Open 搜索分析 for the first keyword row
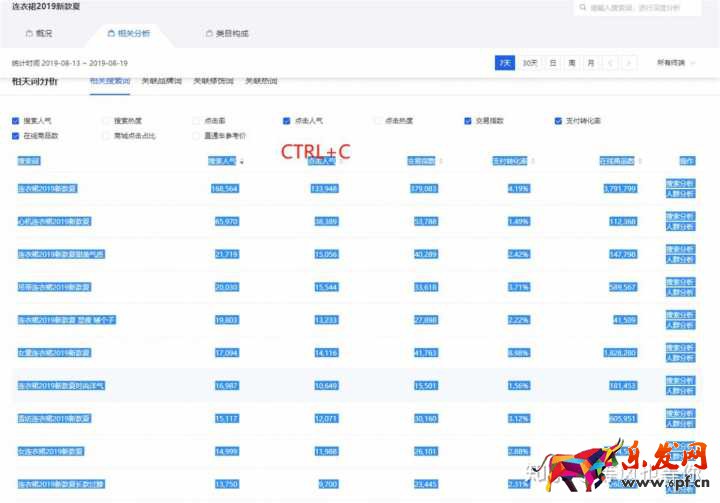The height and width of the screenshot is (503, 720). tap(680, 183)
